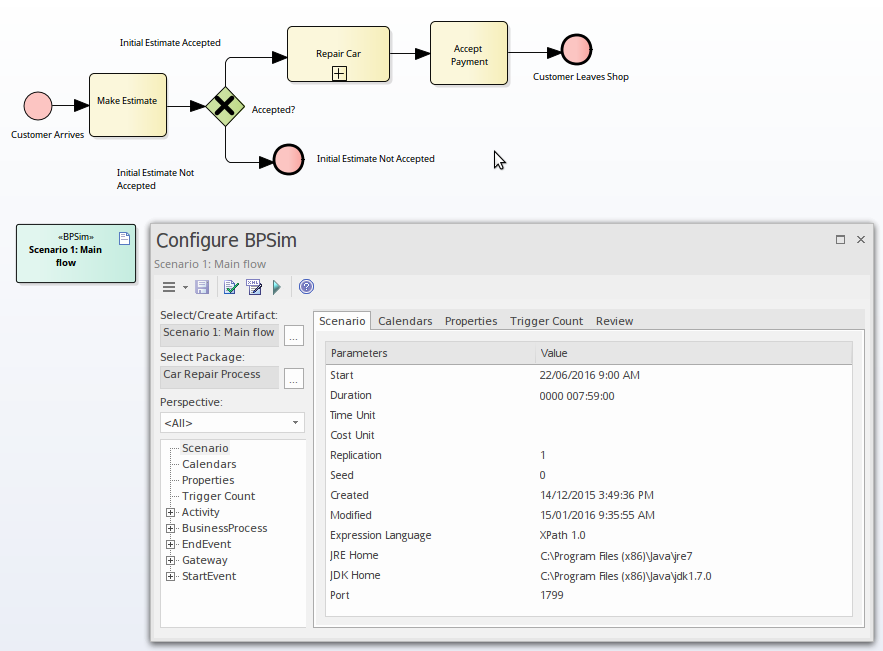Screen dimensions: 883x651
Task: Run the simulation with the green play icon
Action: click(278, 287)
